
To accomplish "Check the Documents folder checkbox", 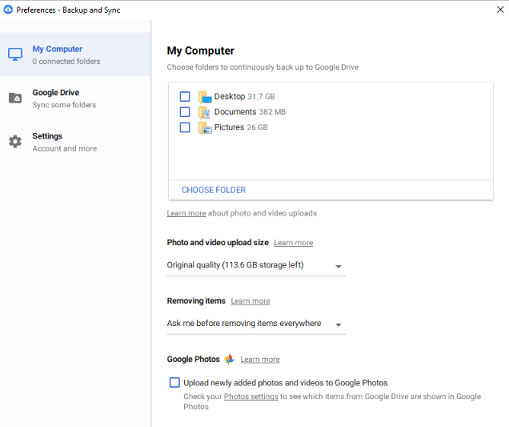I will (185, 112).
